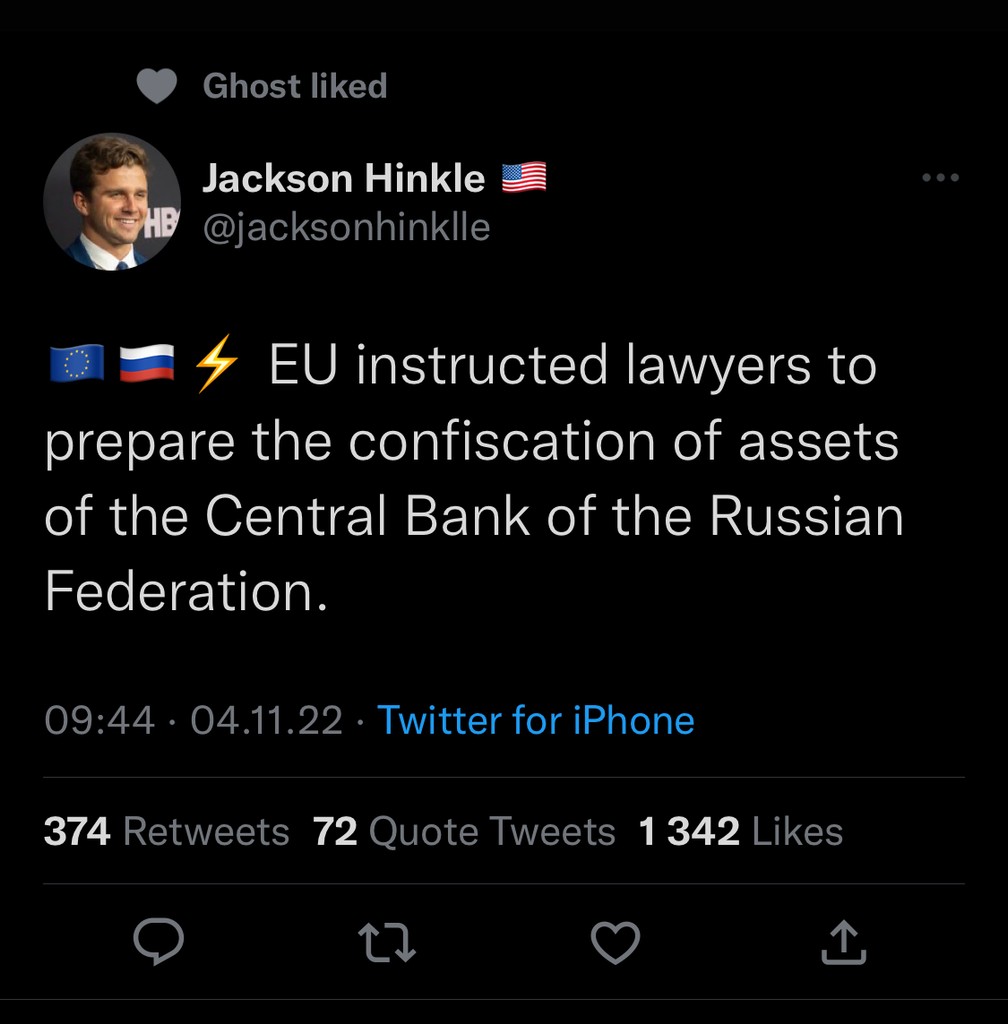Click the small heart beside Ghost liked
Screen dimensions: 1008x1024
point(156,87)
